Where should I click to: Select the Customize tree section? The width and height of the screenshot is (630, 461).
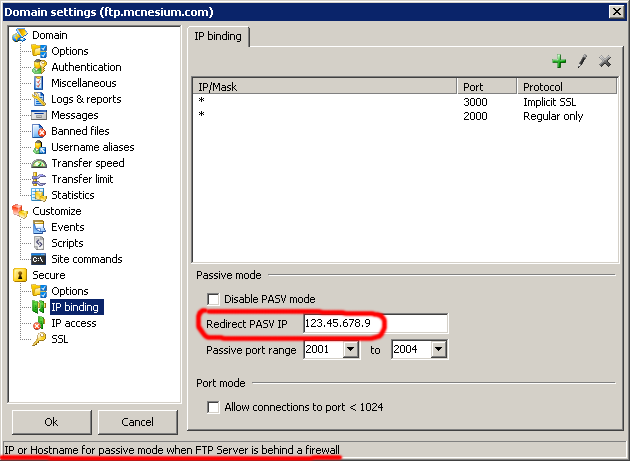(x=56, y=211)
